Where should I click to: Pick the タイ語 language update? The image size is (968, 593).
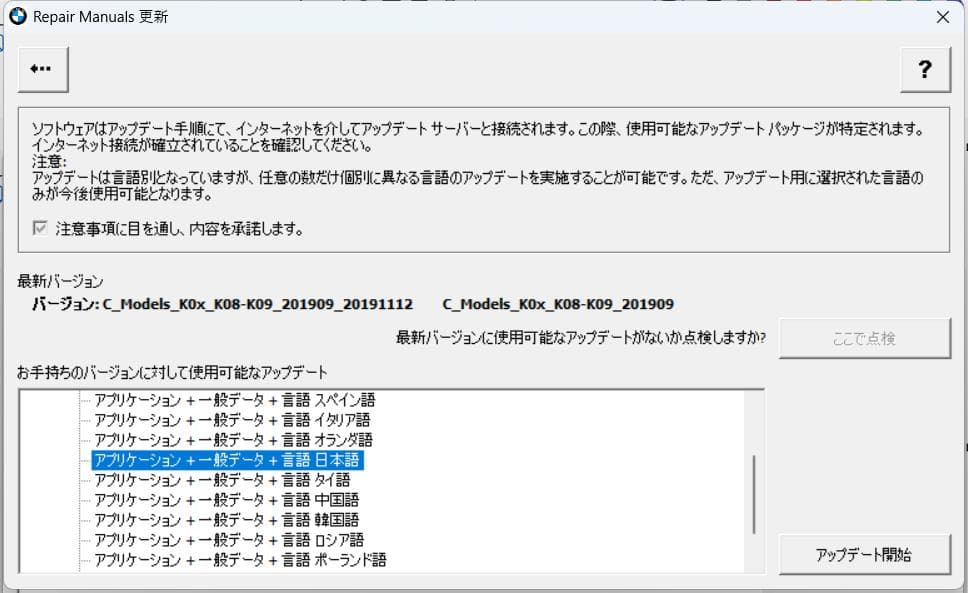[222, 480]
